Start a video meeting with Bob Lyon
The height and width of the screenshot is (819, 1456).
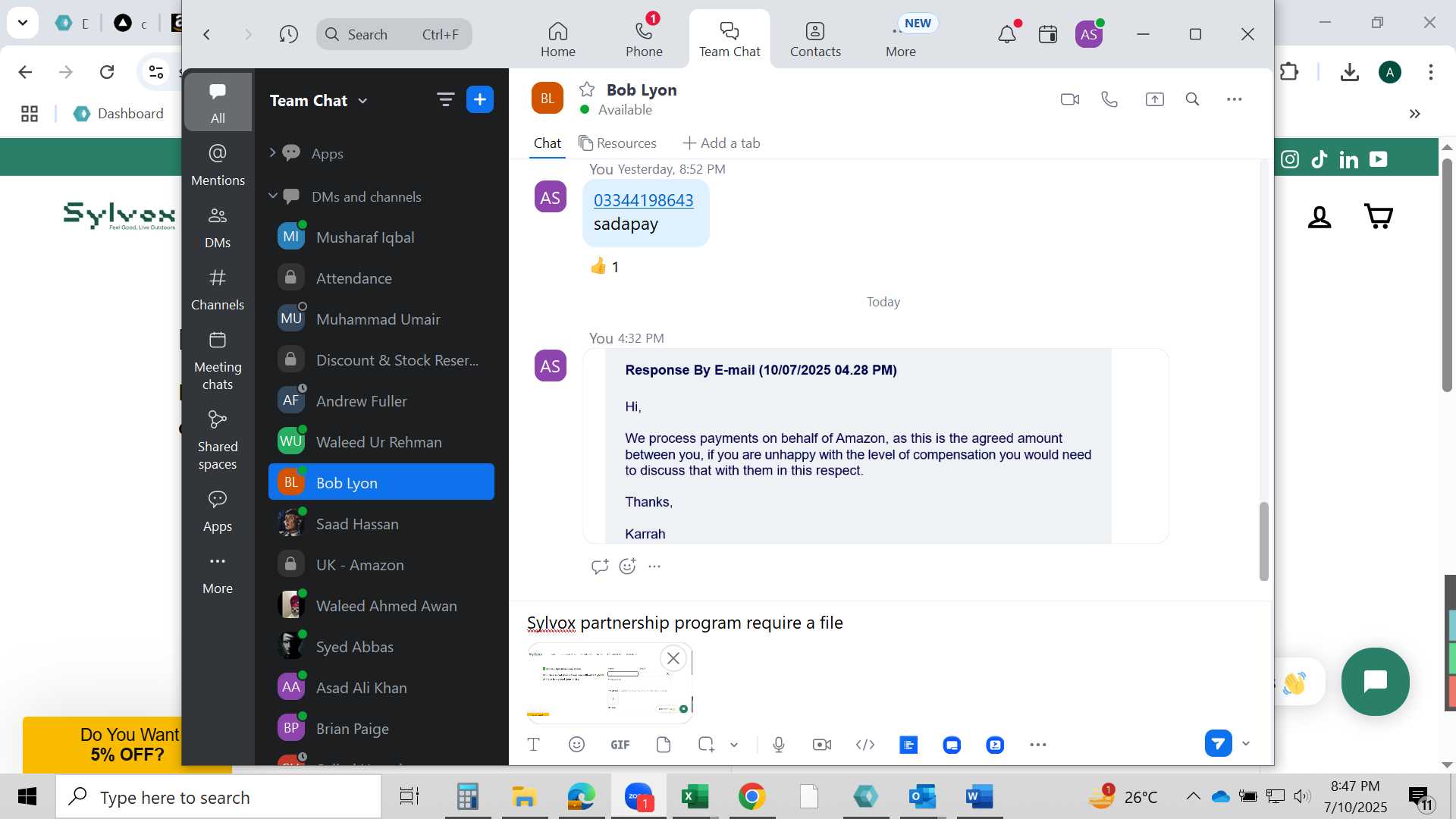1069,99
